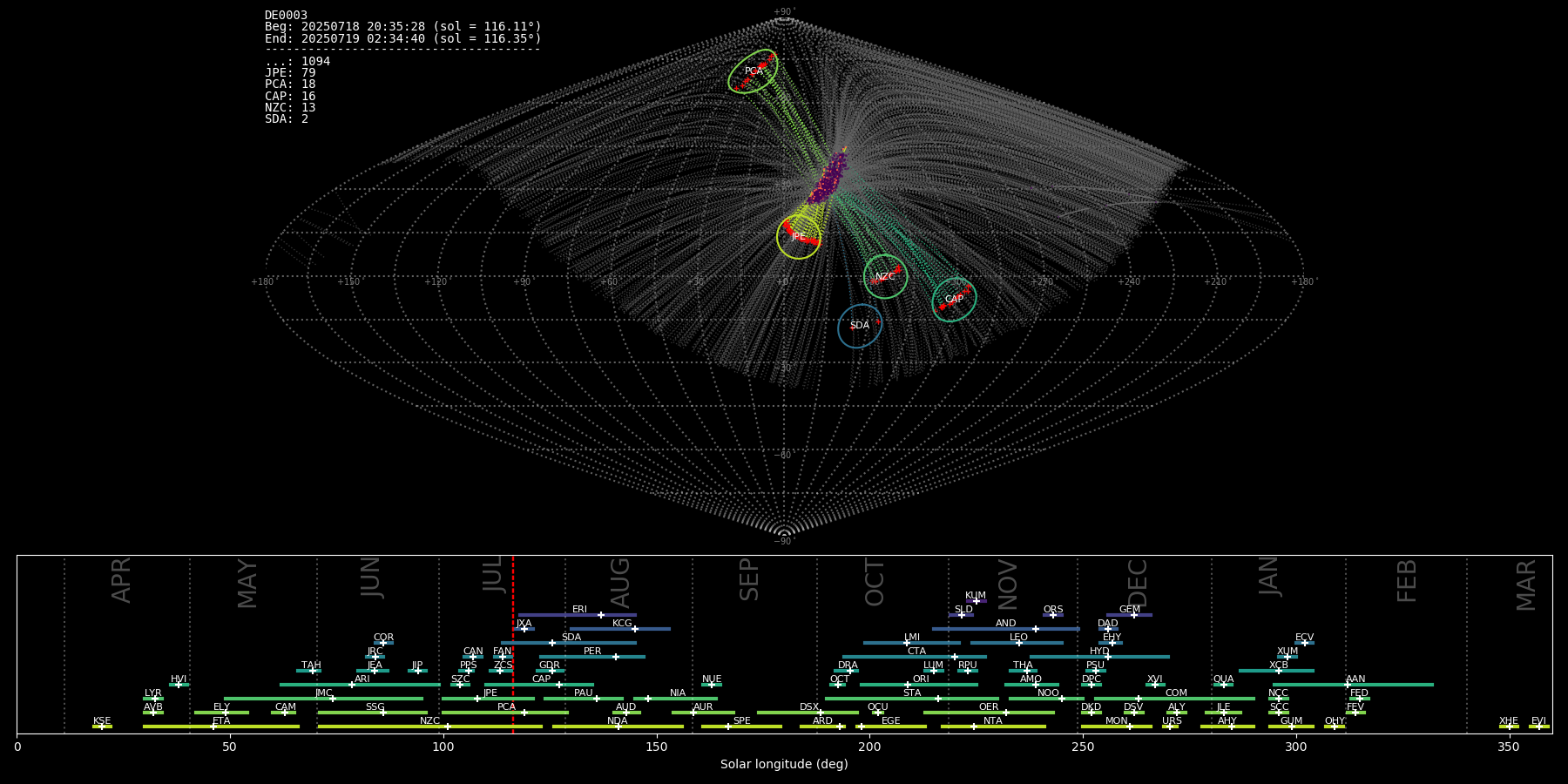
Task: Click the 'End: 20250719 02:34:40' line
Action: (403, 38)
